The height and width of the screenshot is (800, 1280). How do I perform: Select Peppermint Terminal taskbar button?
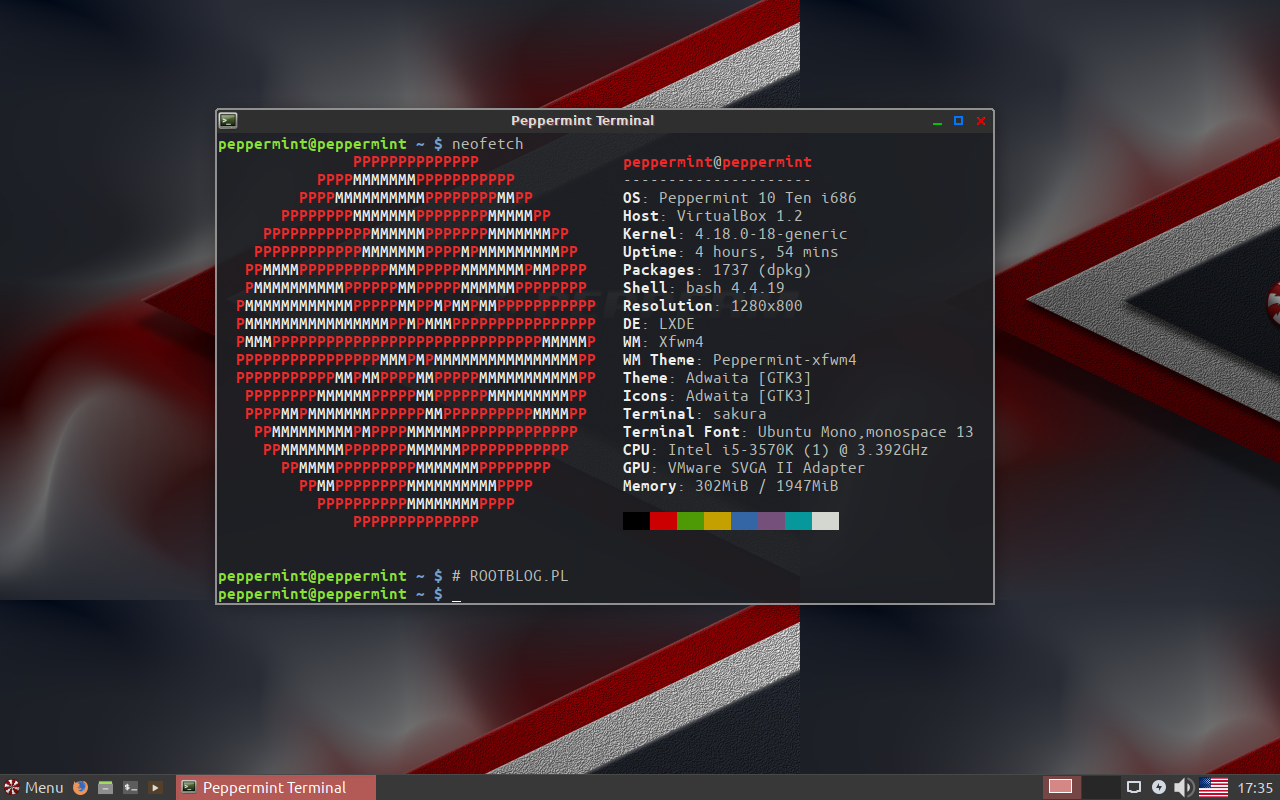point(276,788)
